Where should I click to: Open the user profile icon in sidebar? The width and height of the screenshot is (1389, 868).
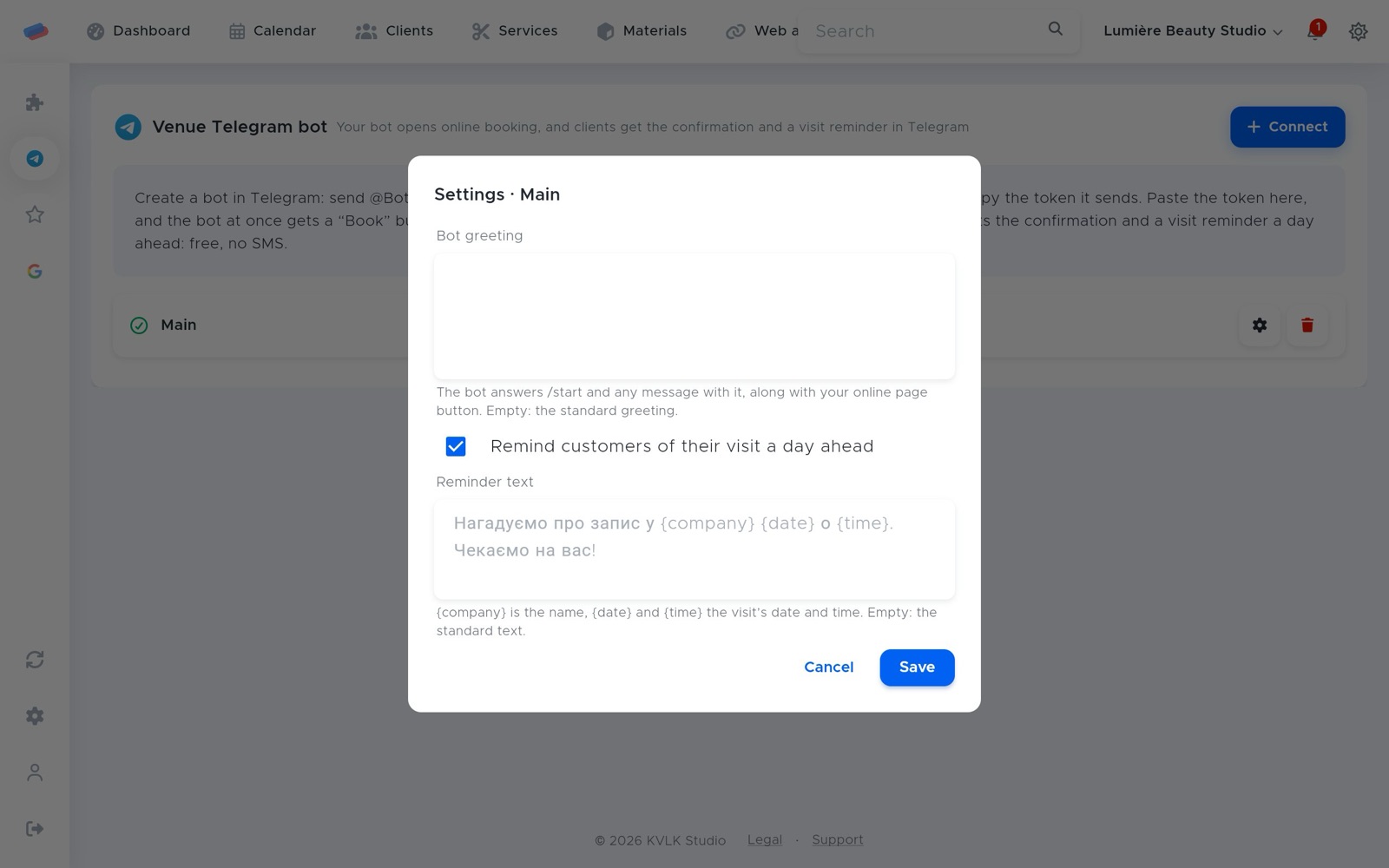point(35,773)
